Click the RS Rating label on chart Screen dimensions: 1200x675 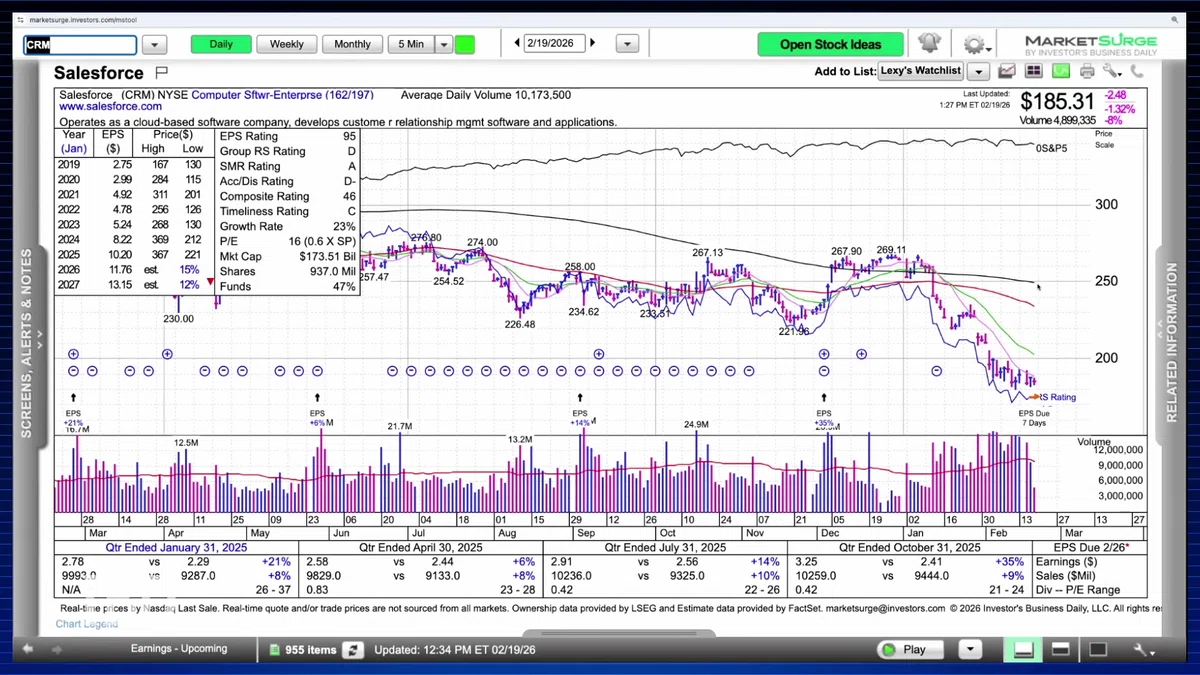1058,397
